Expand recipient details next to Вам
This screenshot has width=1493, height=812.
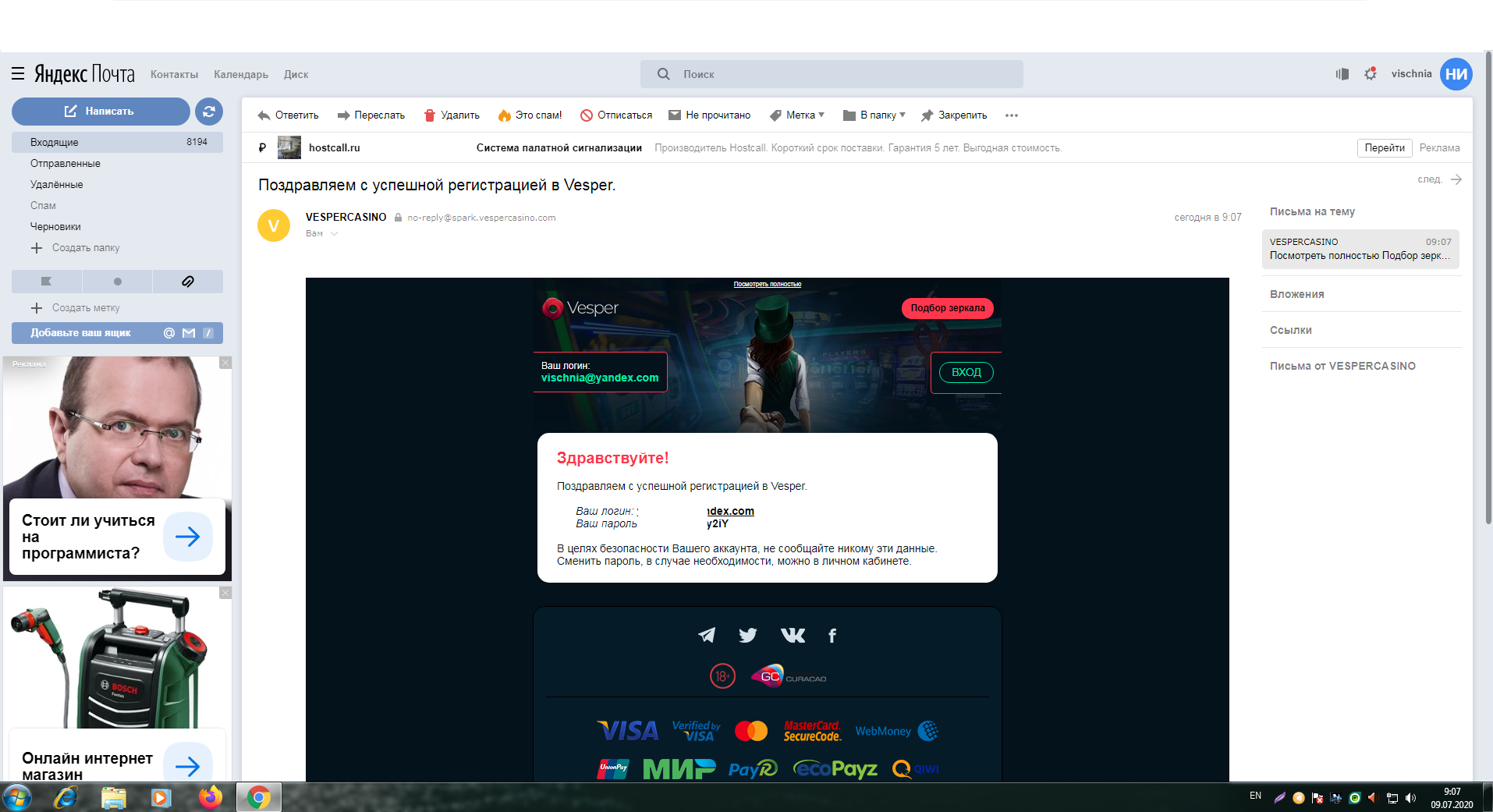334,234
